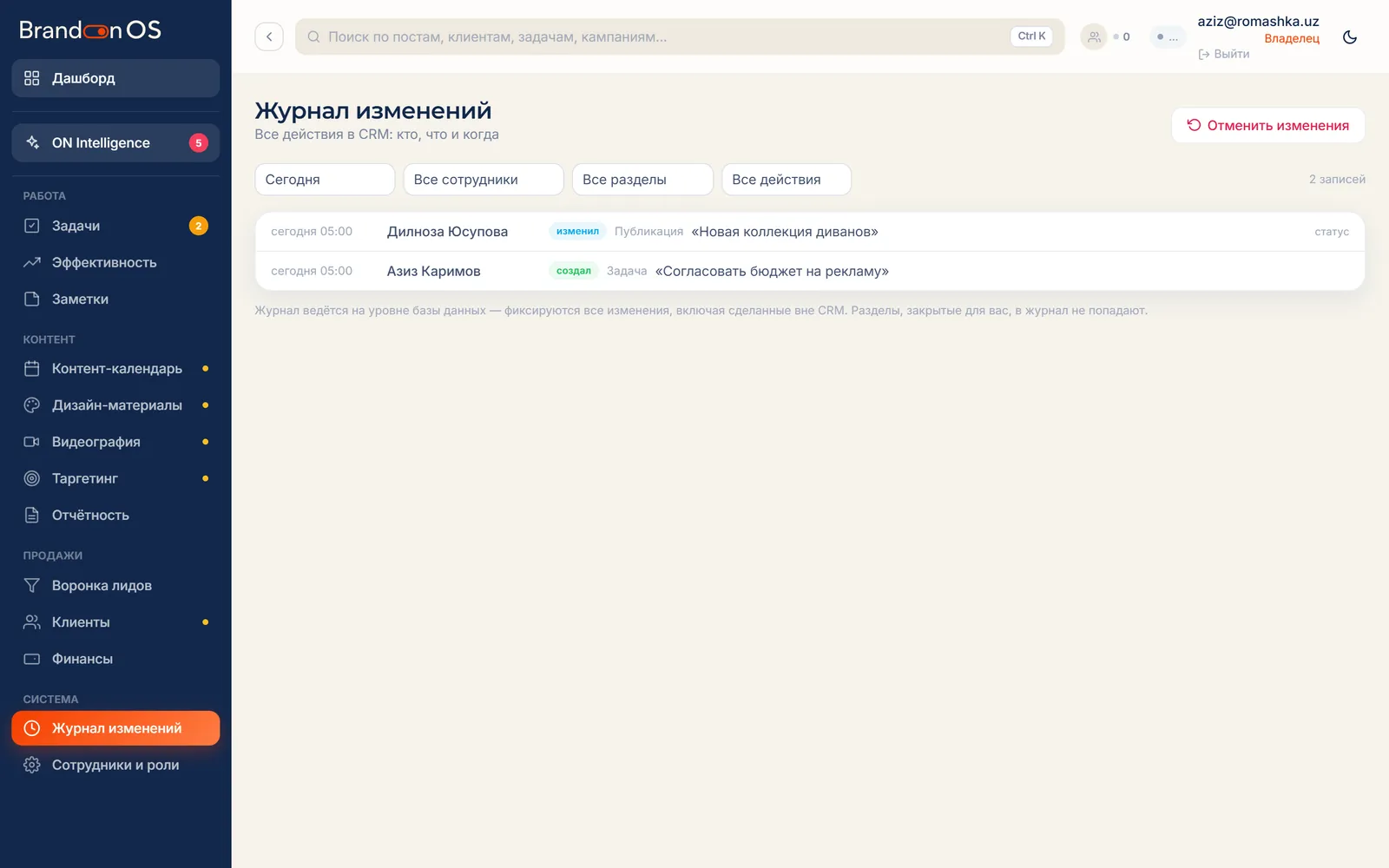This screenshot has width=1389, height=868.
Task: Click the Контент-календарь calendar icon
Action: pos(32,369)
